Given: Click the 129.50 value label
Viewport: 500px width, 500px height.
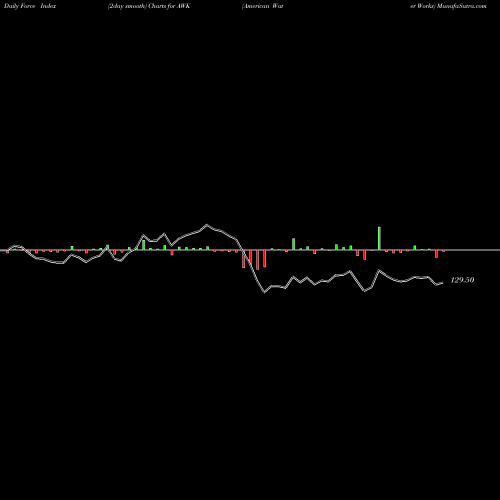Looking at the screenshot, I should pos(462,280).
